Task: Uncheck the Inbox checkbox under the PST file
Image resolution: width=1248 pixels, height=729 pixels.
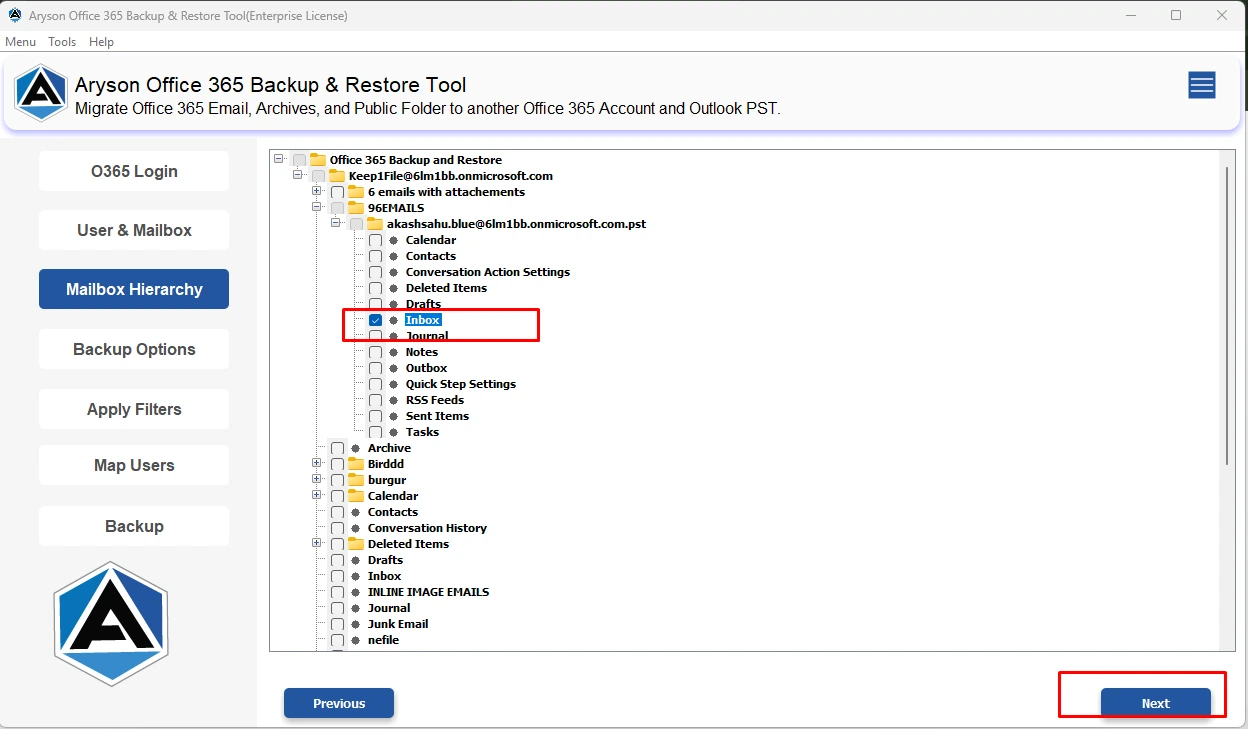Action: click(x=375, y=320)
